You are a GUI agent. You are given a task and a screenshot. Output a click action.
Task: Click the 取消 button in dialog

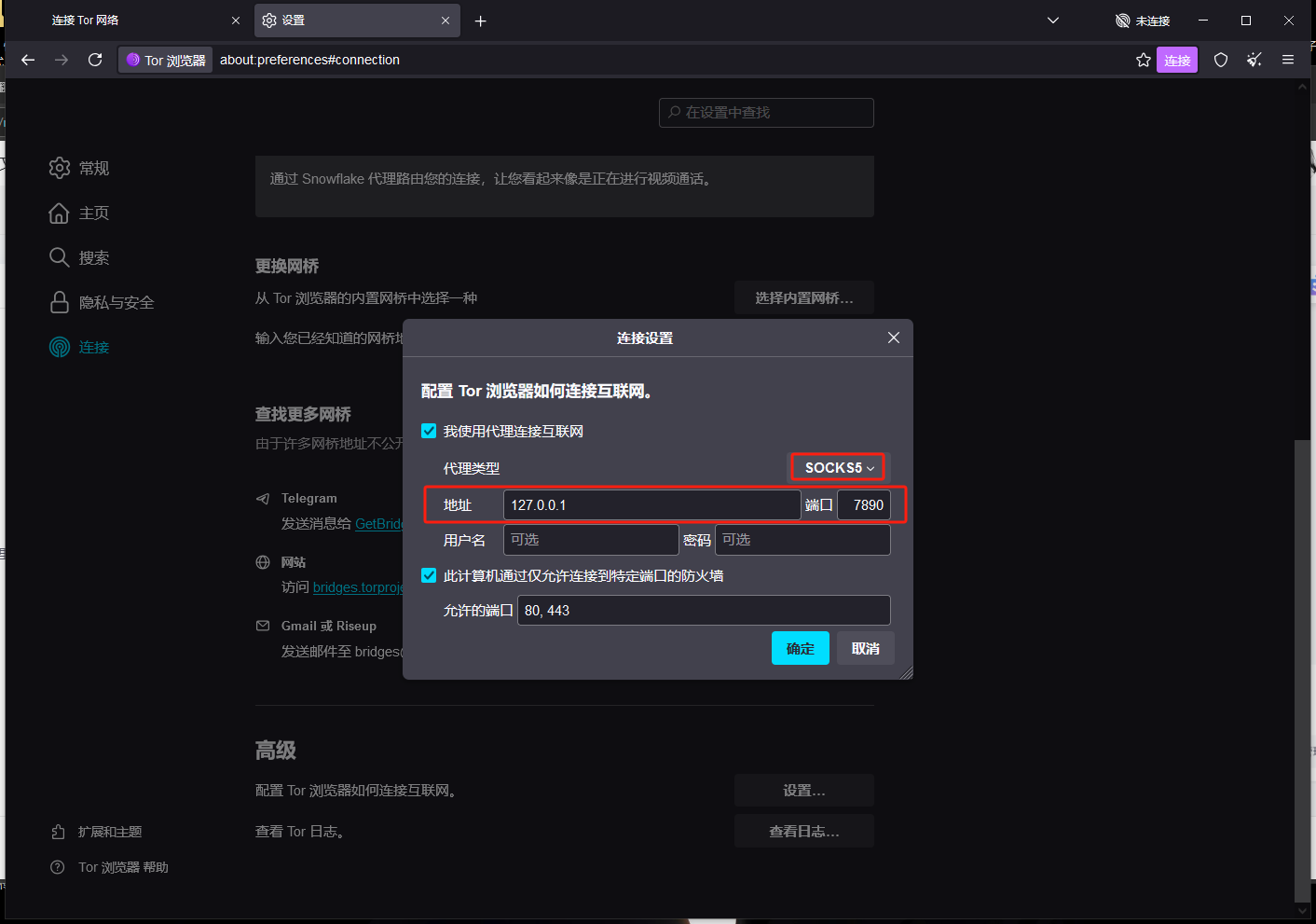[866, 648]
